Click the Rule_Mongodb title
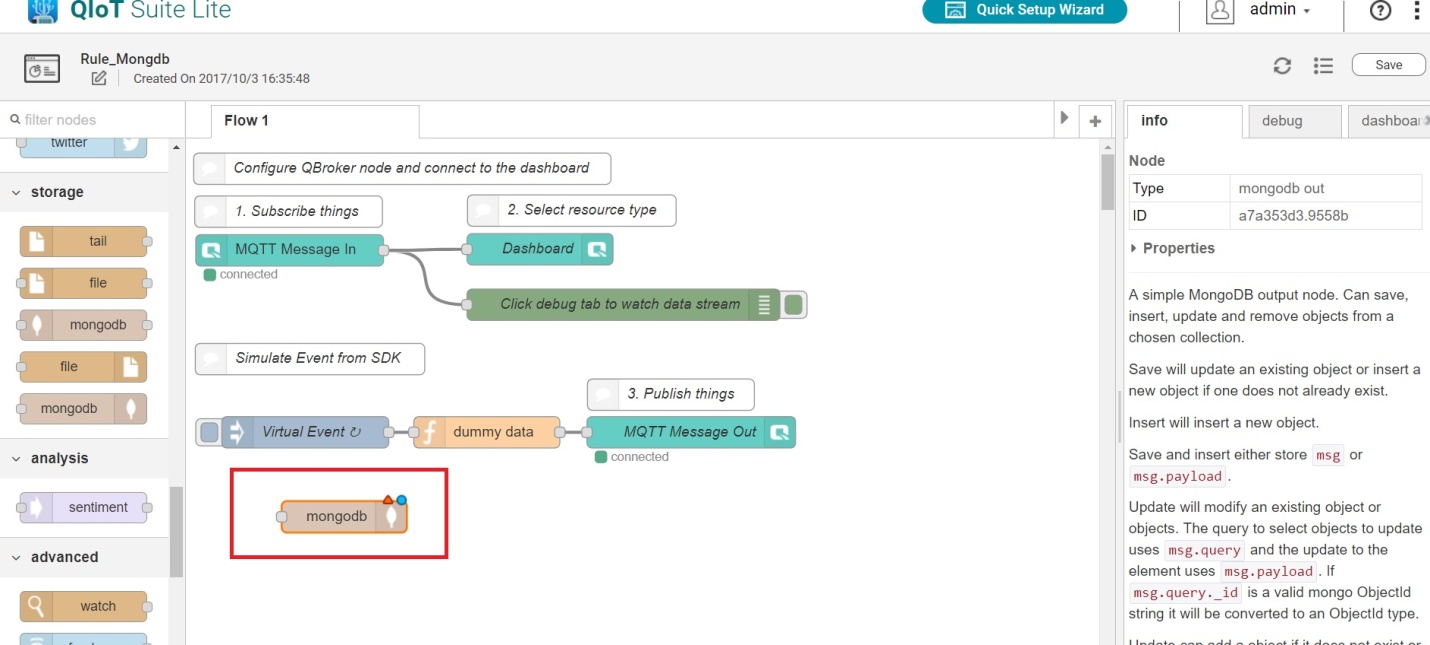 pos(125,59)
